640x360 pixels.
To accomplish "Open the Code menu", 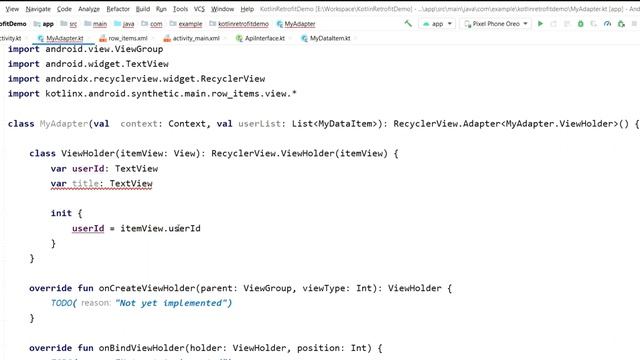I will [x=64, y=9].
